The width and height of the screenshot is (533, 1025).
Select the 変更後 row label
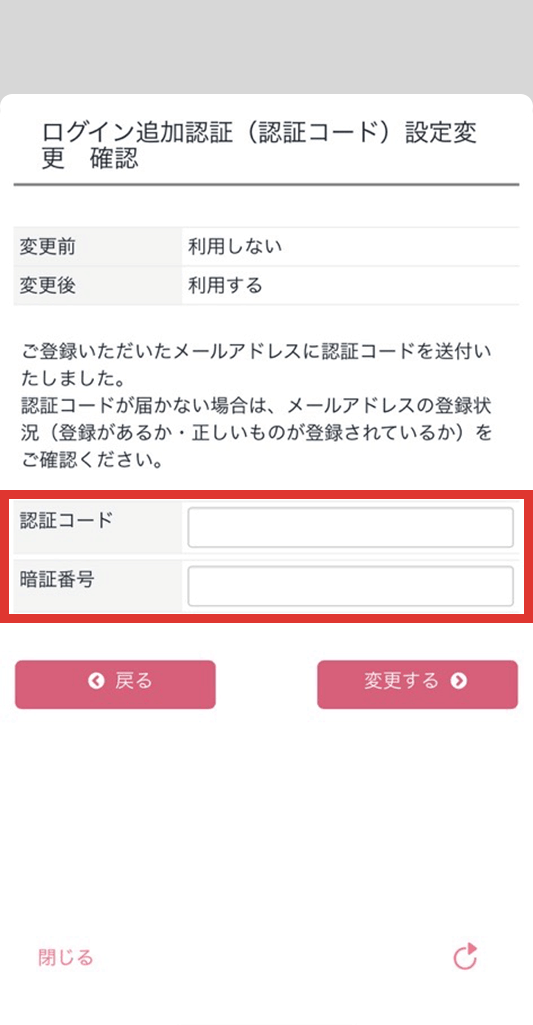(47, 285)
